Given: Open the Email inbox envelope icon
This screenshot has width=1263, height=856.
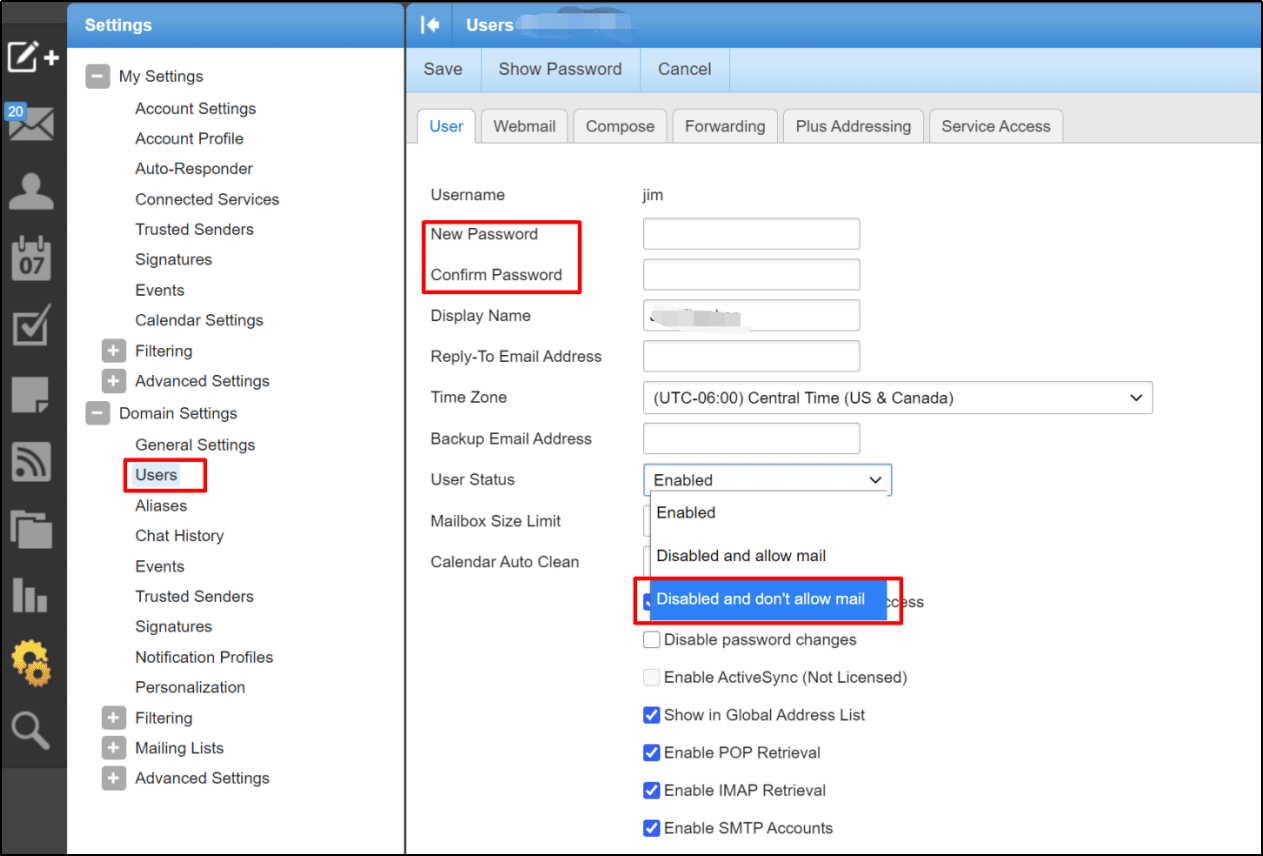Looking at the screenshot, I should coord(31,121).
